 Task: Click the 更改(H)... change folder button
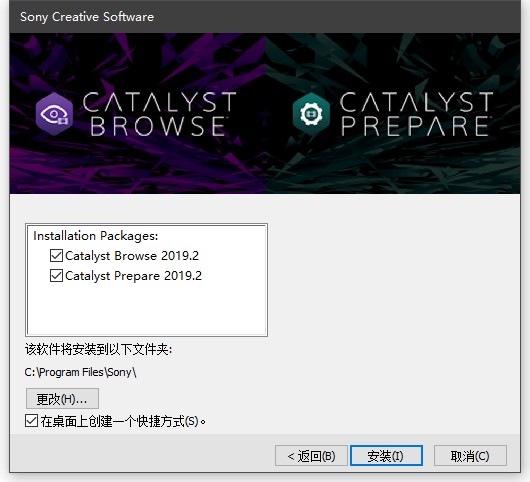62,399
